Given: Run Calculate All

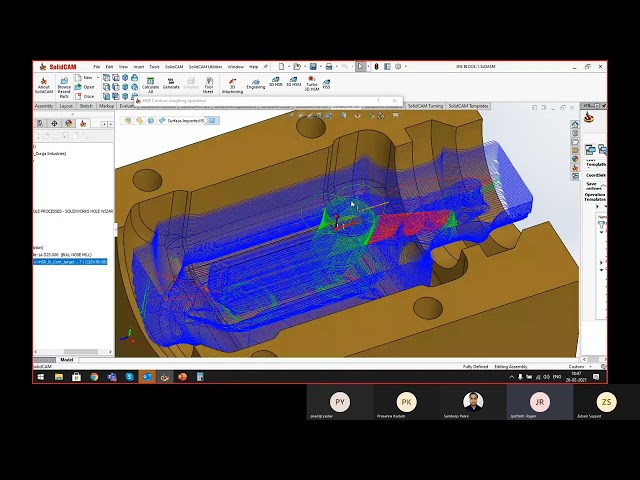Looking at the screenshot, I should click(150, 85).
